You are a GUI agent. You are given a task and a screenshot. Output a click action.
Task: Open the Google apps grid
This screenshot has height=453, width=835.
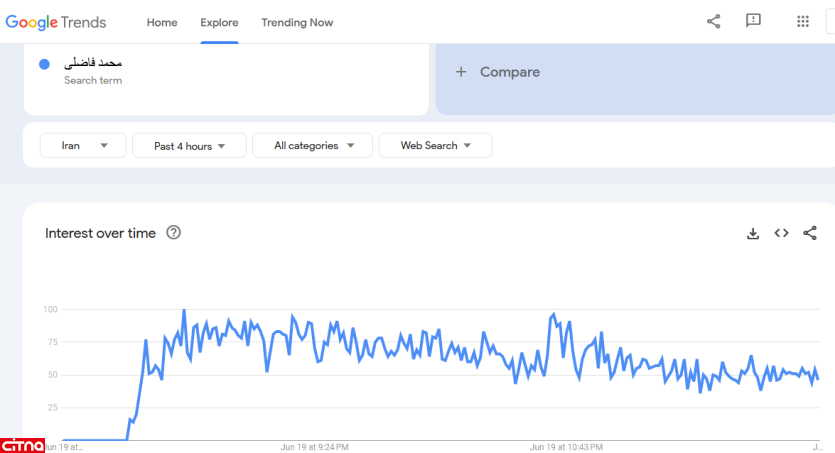pyautogui.click(x=802, y=21)
